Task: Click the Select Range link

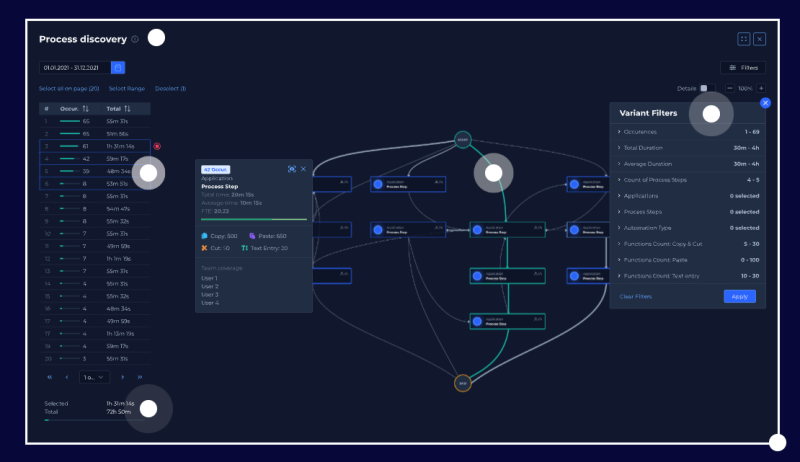Action: click(x=127, y=88)
